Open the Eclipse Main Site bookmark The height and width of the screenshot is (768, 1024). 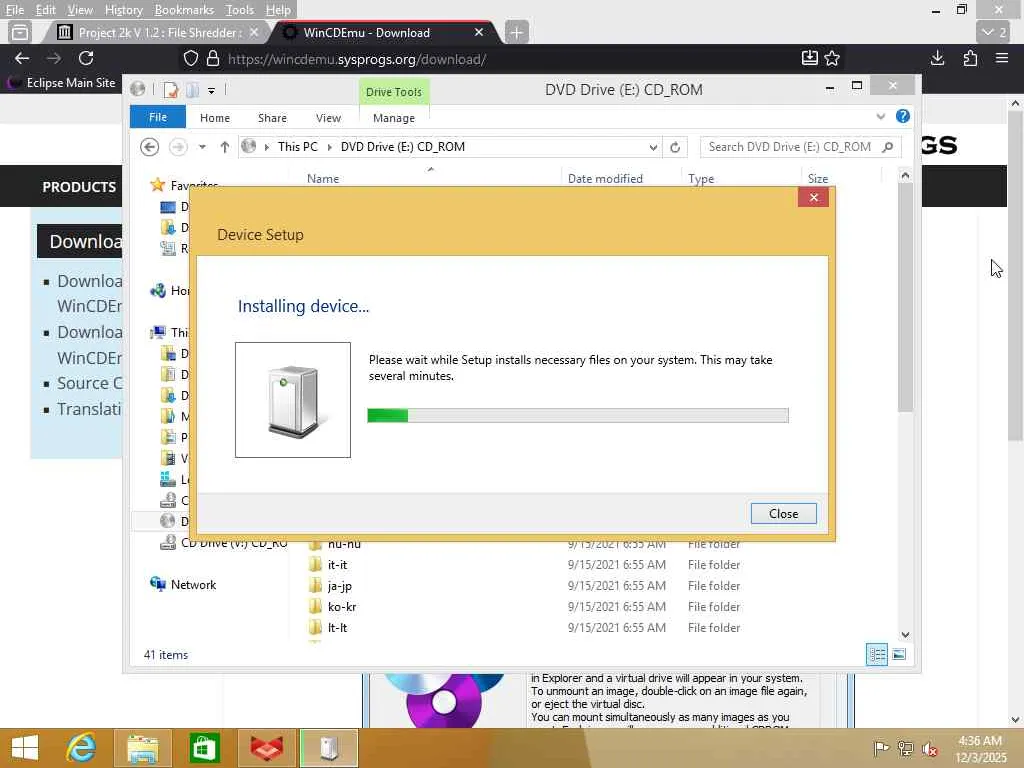[x=62, y=83]
